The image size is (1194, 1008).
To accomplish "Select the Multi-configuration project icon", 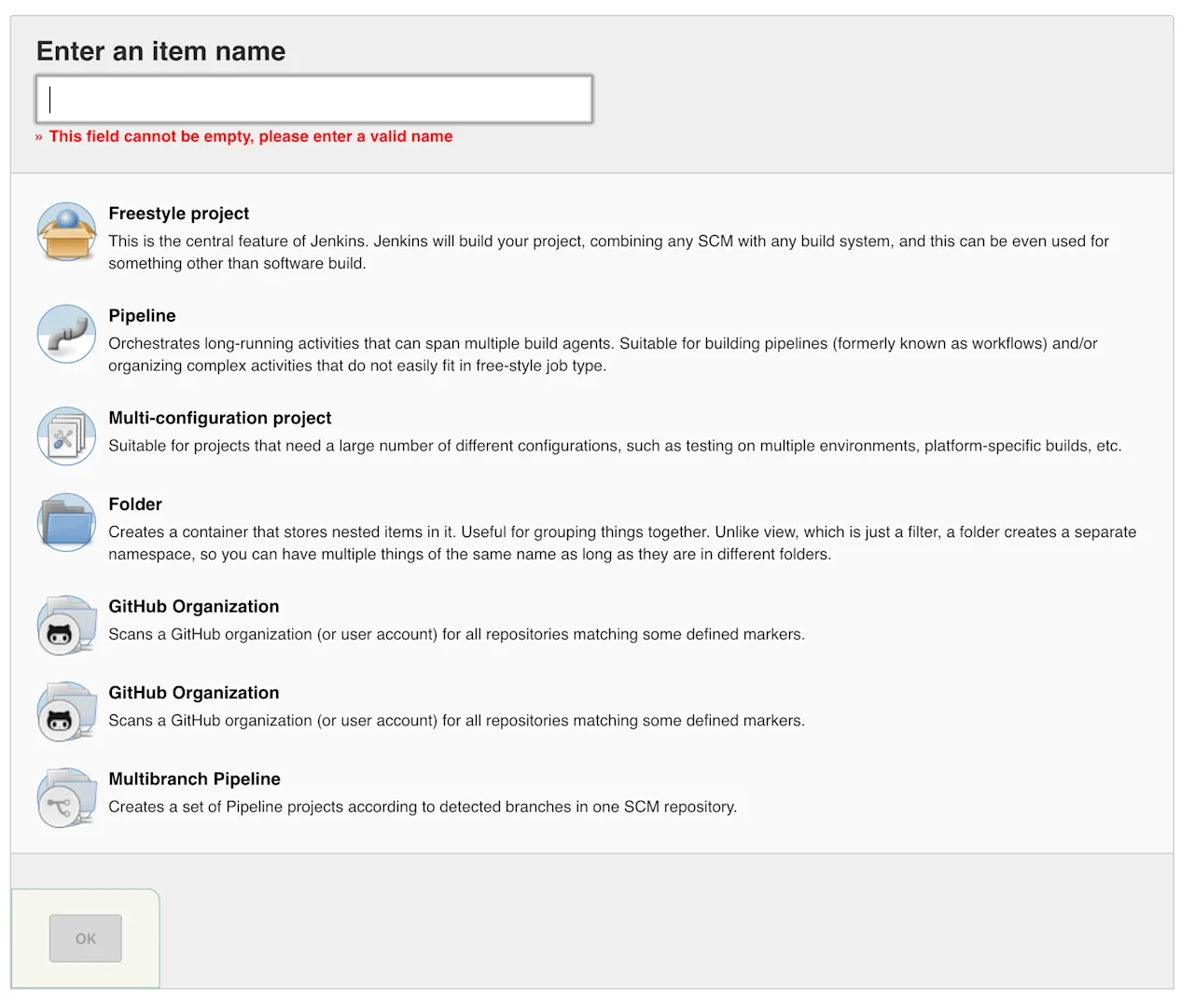I will pyautogui.click(x=66, y=436).
